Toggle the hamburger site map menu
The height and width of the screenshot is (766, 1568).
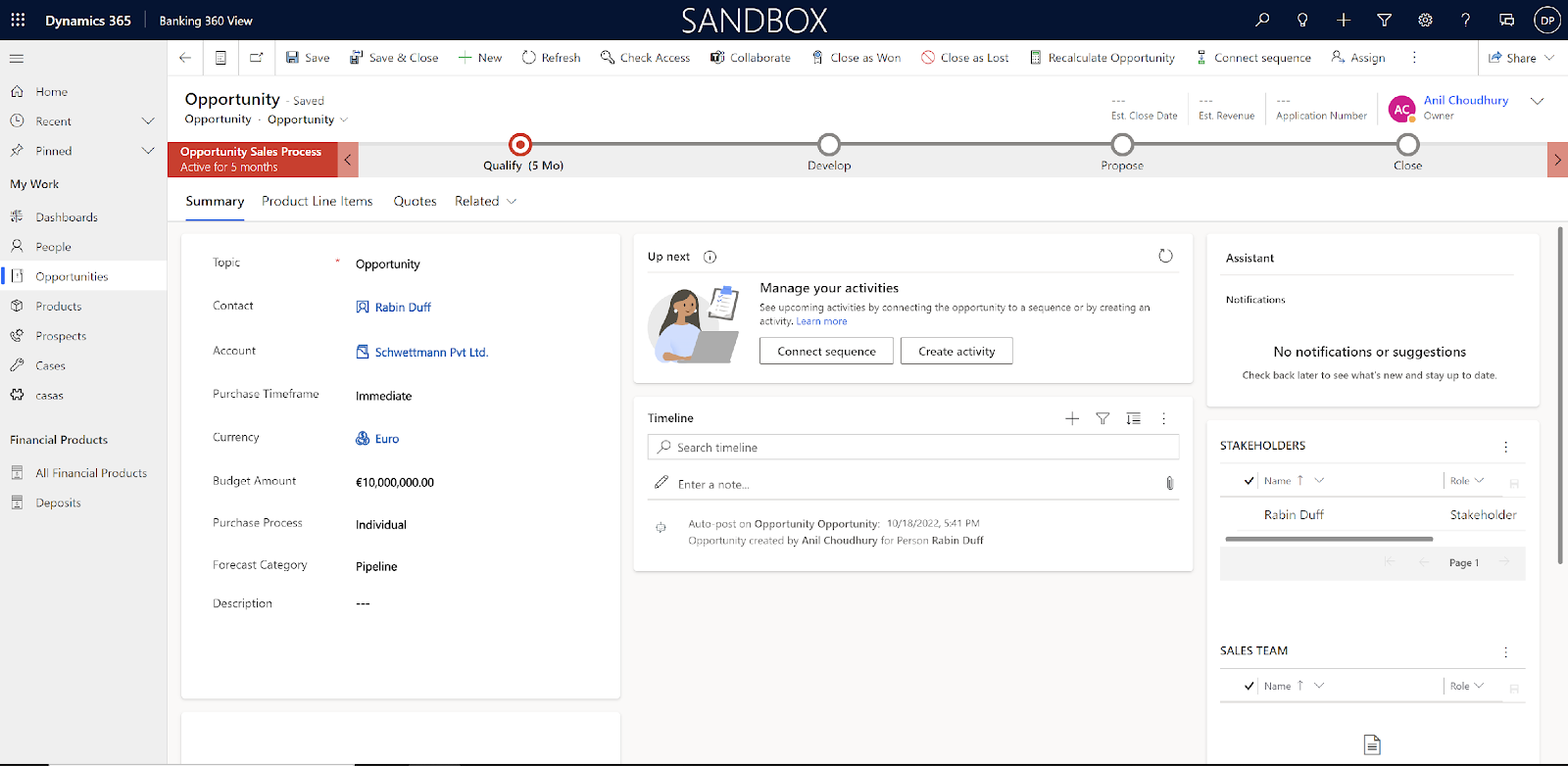[17, 58]
